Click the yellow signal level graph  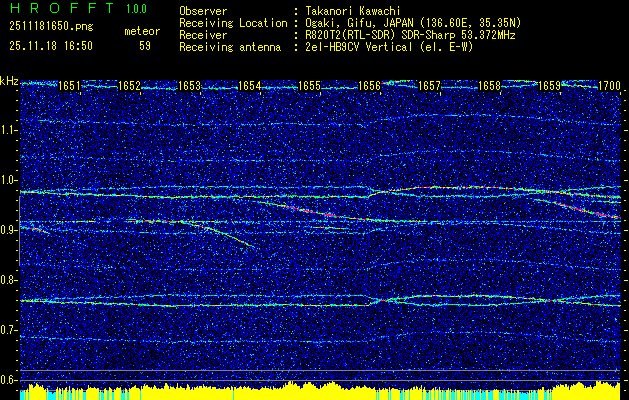(320, 390)
